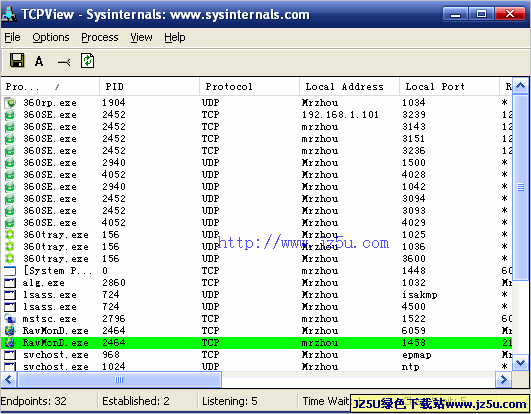This screenshot has height=414, width=531.
Task: Click the lsass.exe icon on isakmp row
Action: coord(10,295)
